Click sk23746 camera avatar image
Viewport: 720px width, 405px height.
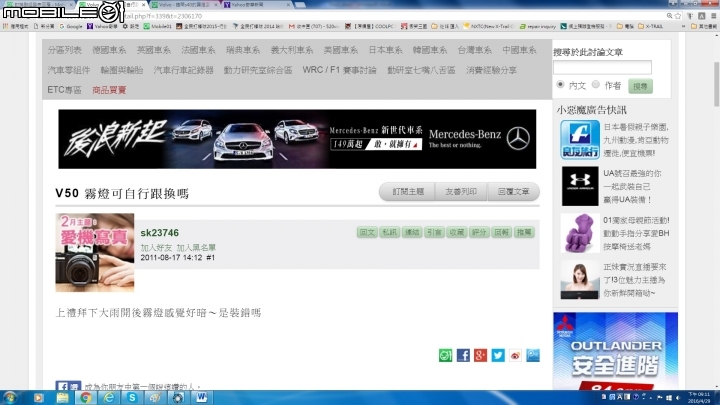95,253
